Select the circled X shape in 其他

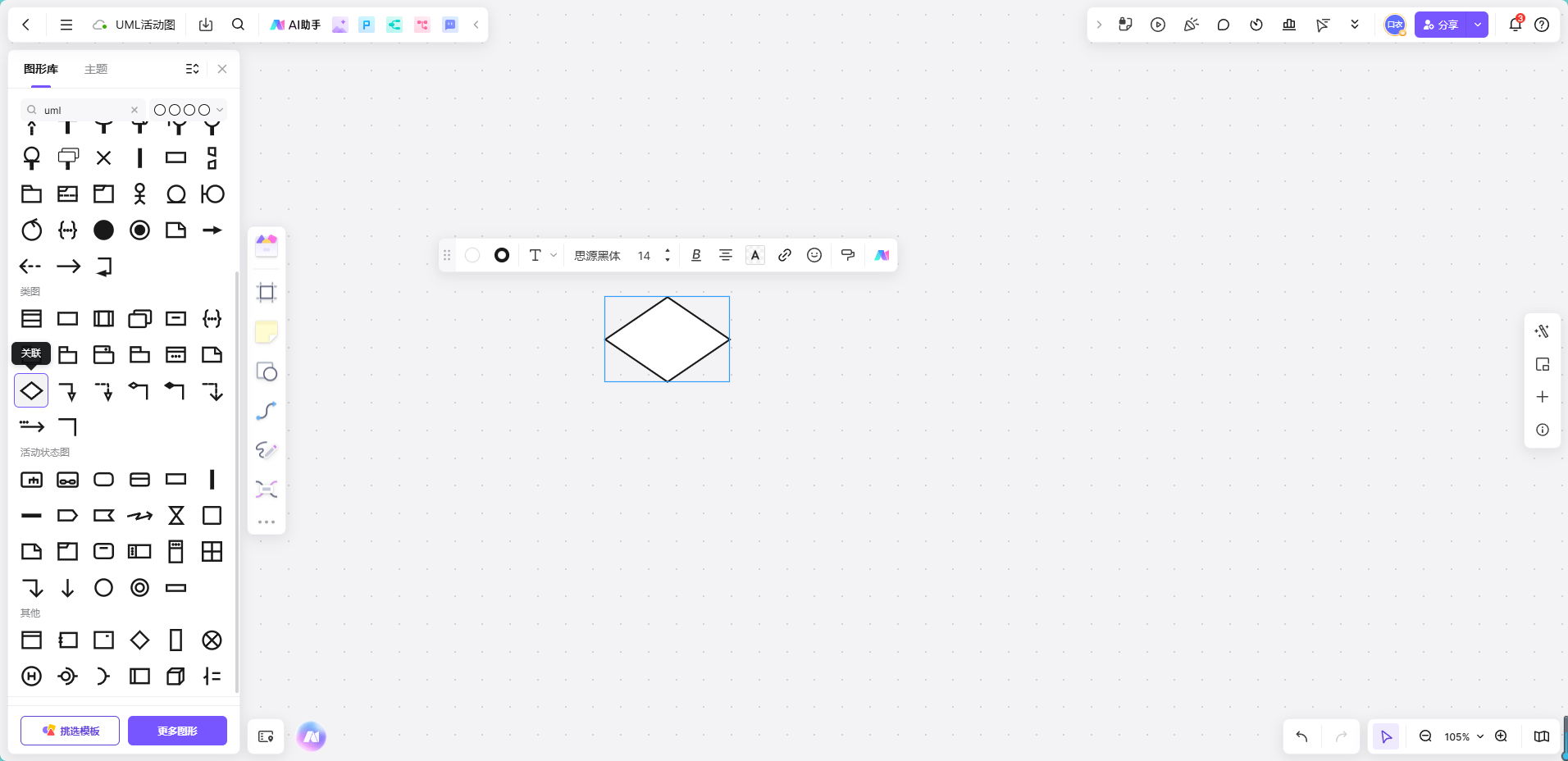point(212,640)
